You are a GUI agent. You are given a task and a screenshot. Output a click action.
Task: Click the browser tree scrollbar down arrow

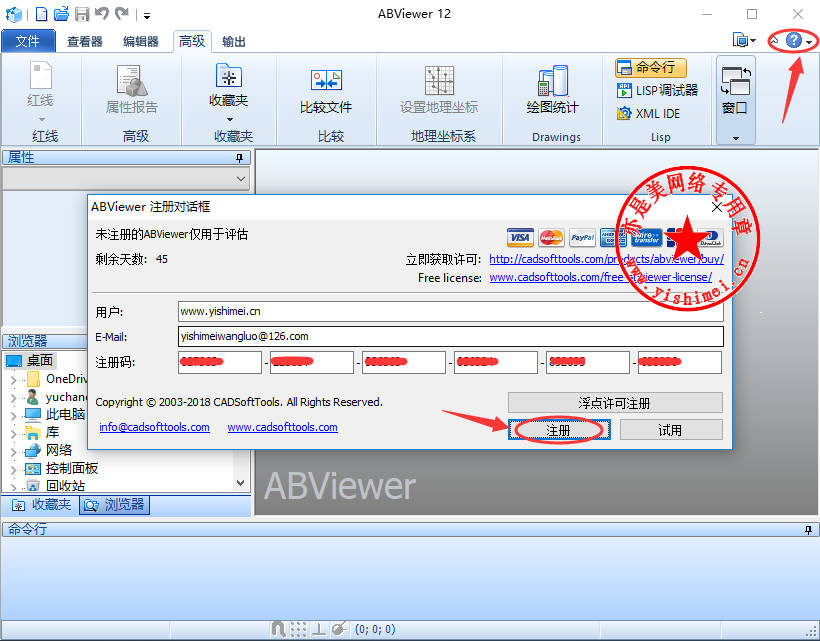(x=241, y=483)
